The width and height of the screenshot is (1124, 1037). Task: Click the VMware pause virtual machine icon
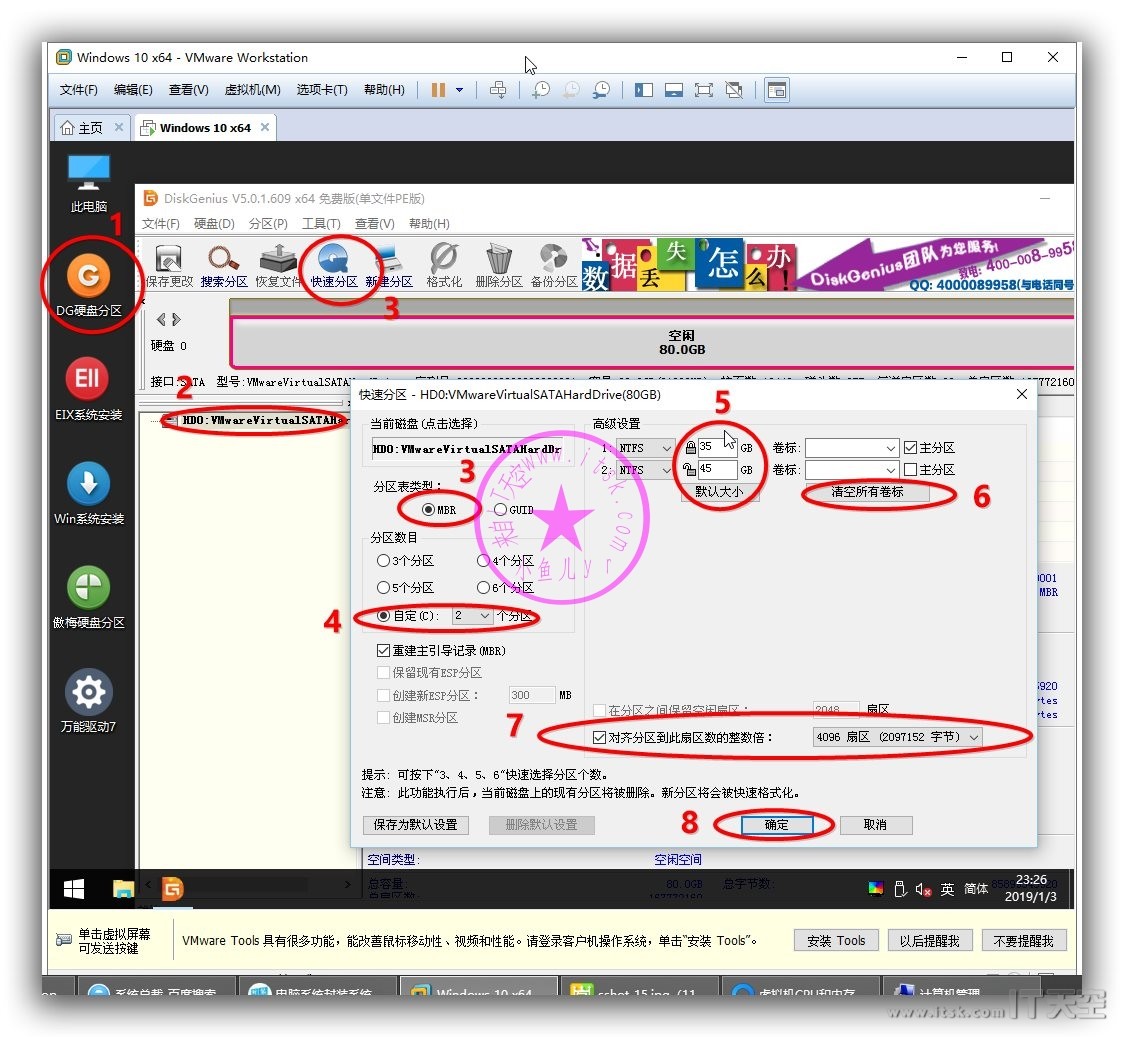click(x=438, y=90)
